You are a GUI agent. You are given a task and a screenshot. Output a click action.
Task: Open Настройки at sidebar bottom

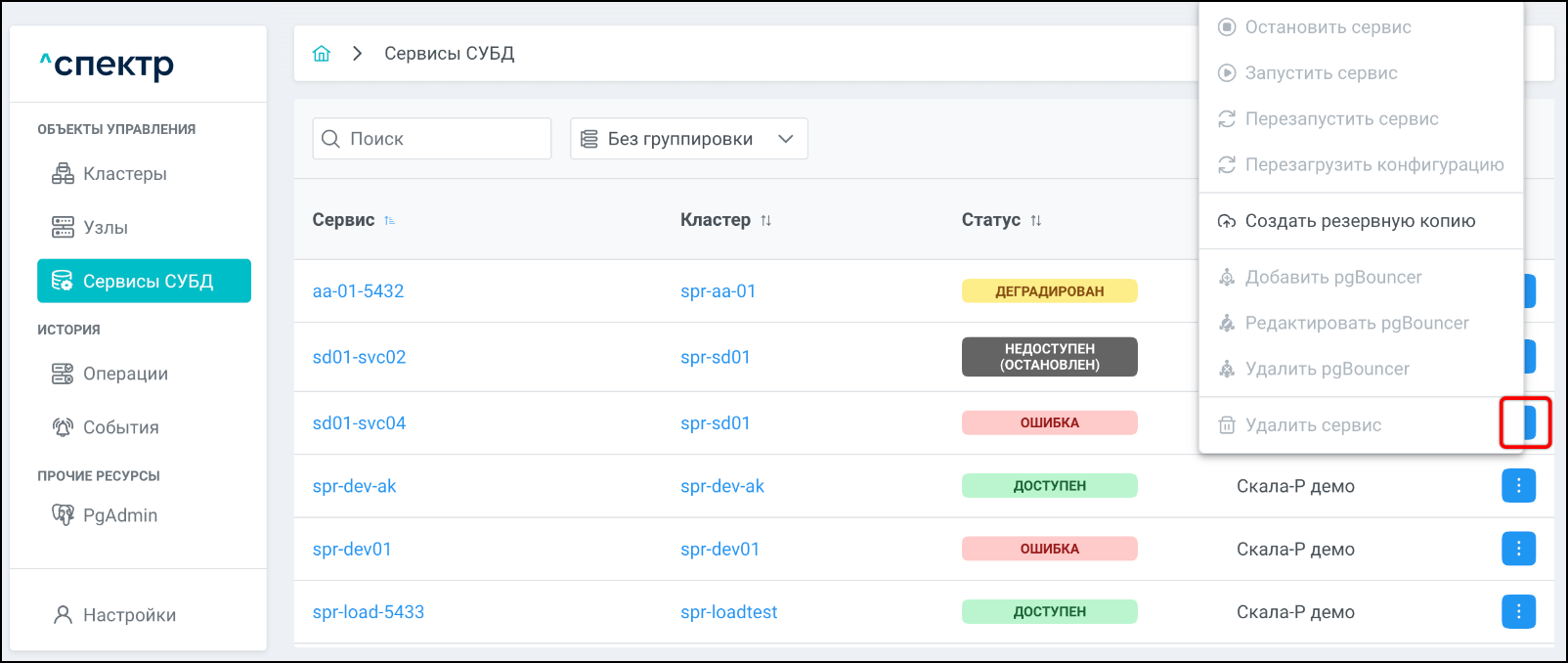point(129,615)
